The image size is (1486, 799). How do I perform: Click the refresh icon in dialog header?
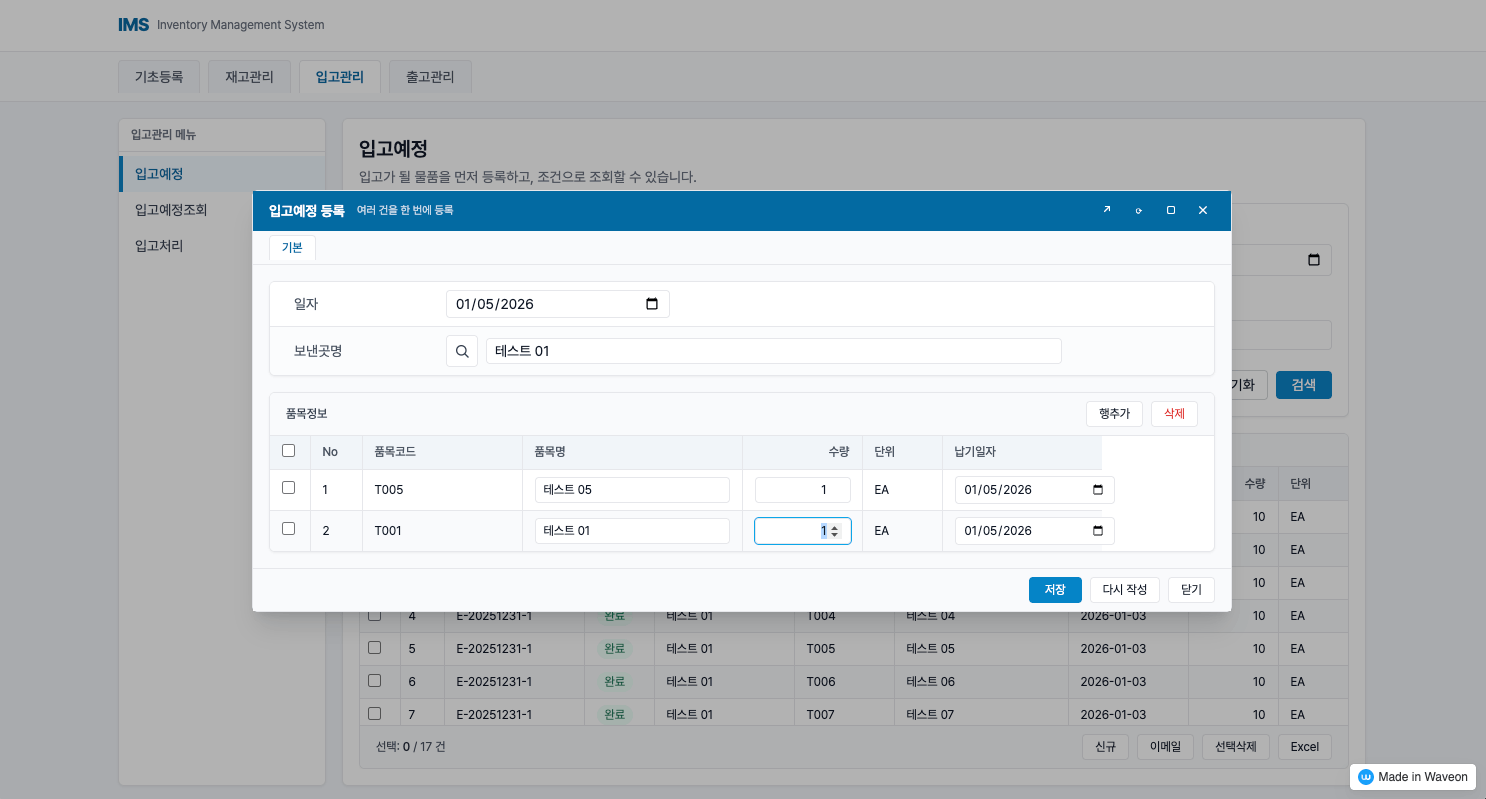click(x=1139, y=210)
